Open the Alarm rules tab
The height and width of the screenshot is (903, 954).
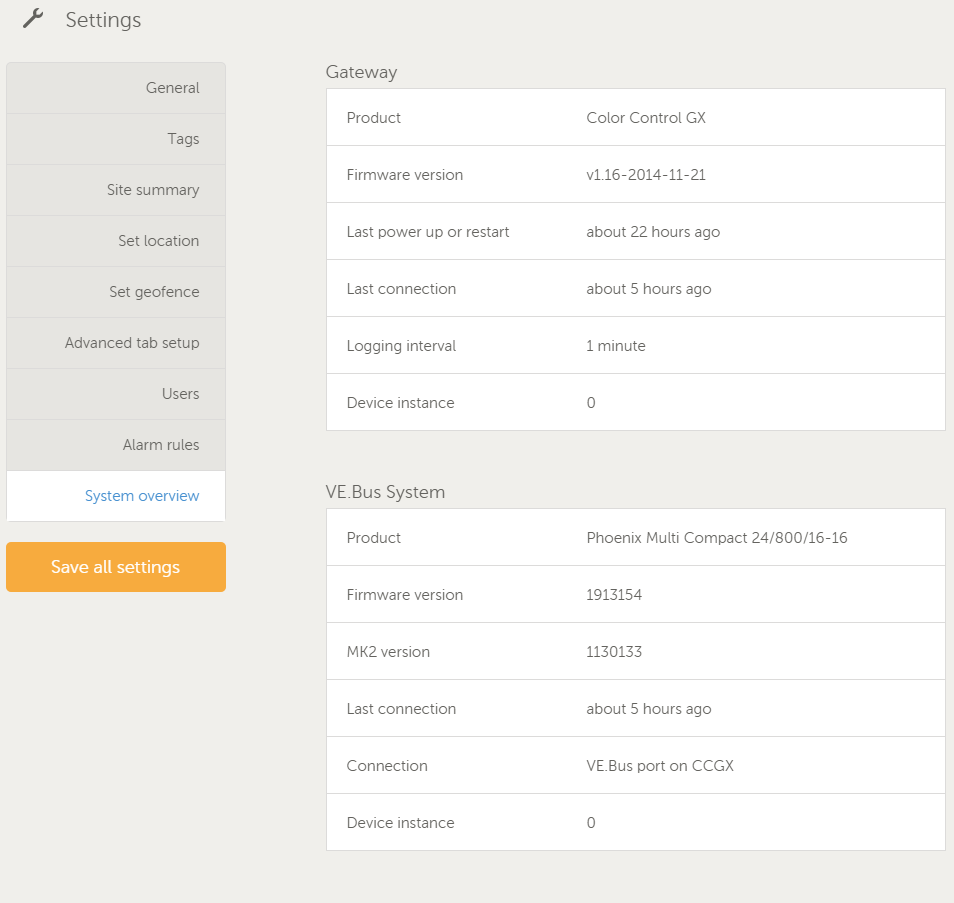tap(116, 445)
